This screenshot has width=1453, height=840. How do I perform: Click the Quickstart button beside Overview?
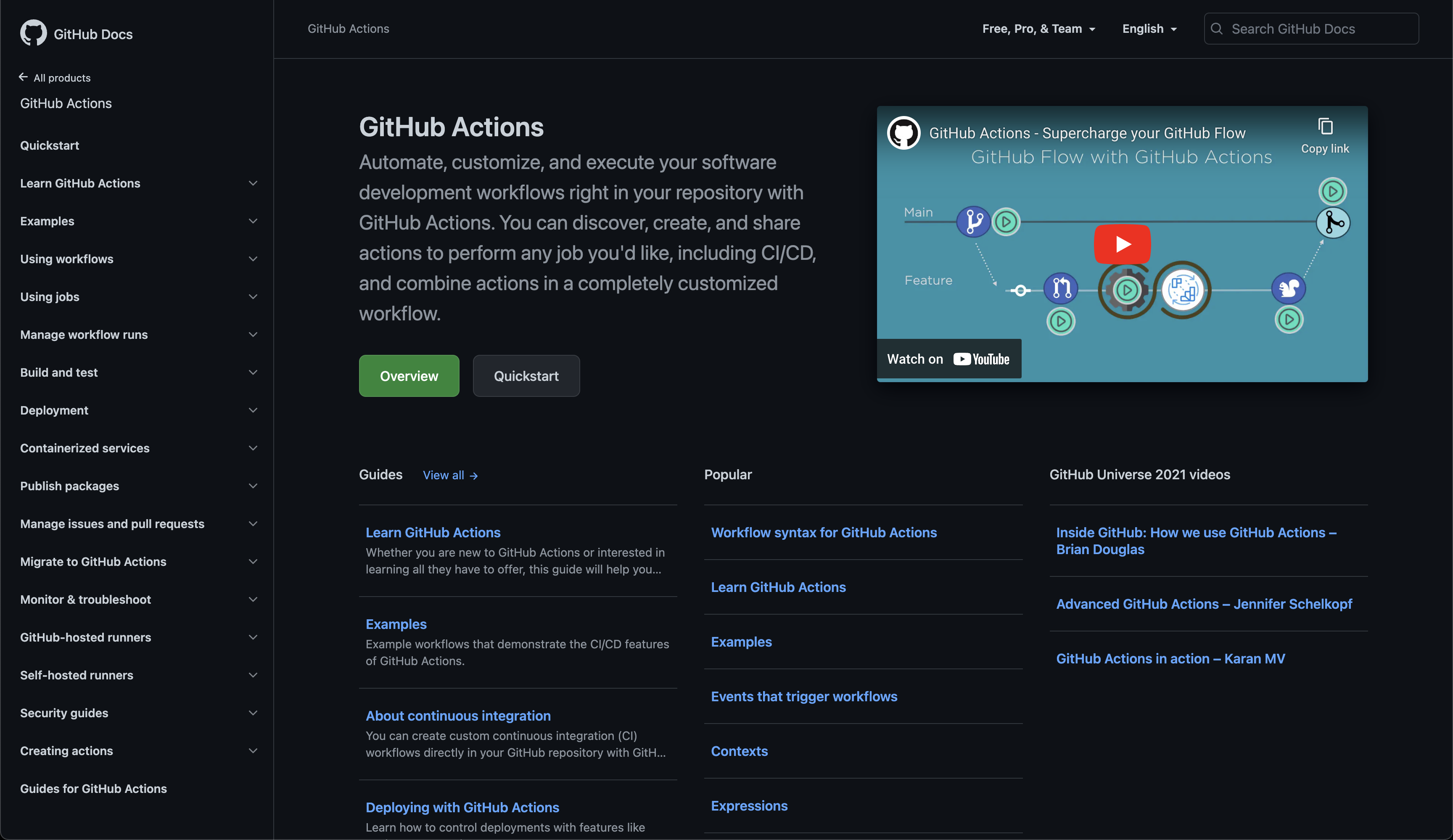(x=526, y=376)
